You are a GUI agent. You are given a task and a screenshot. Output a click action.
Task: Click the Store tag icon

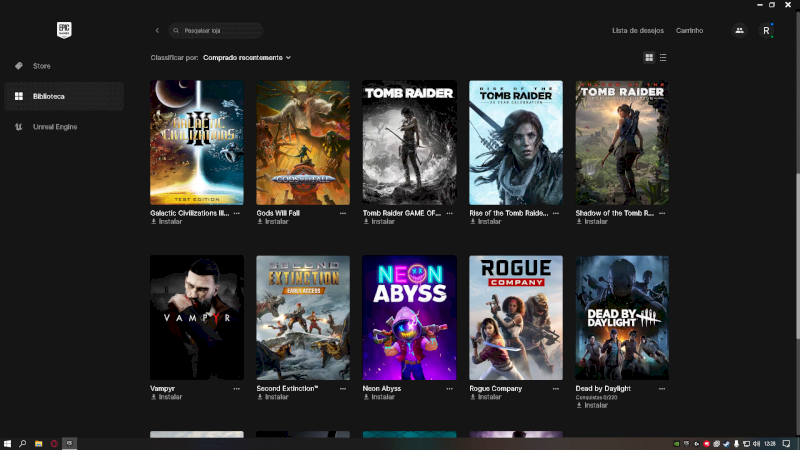pyautogui.click(x=18, y=66)
